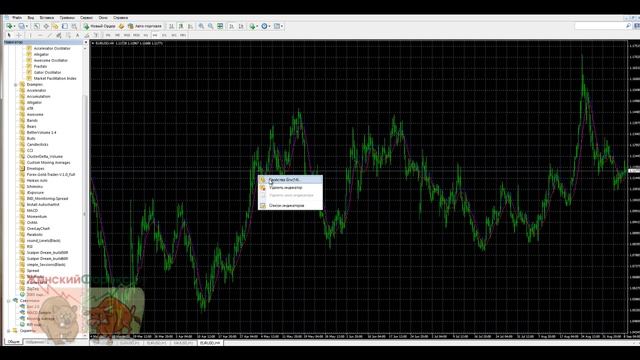Click the zoom in magnifier icon
This screenshot has width=640, height=360.
point(201,26)
